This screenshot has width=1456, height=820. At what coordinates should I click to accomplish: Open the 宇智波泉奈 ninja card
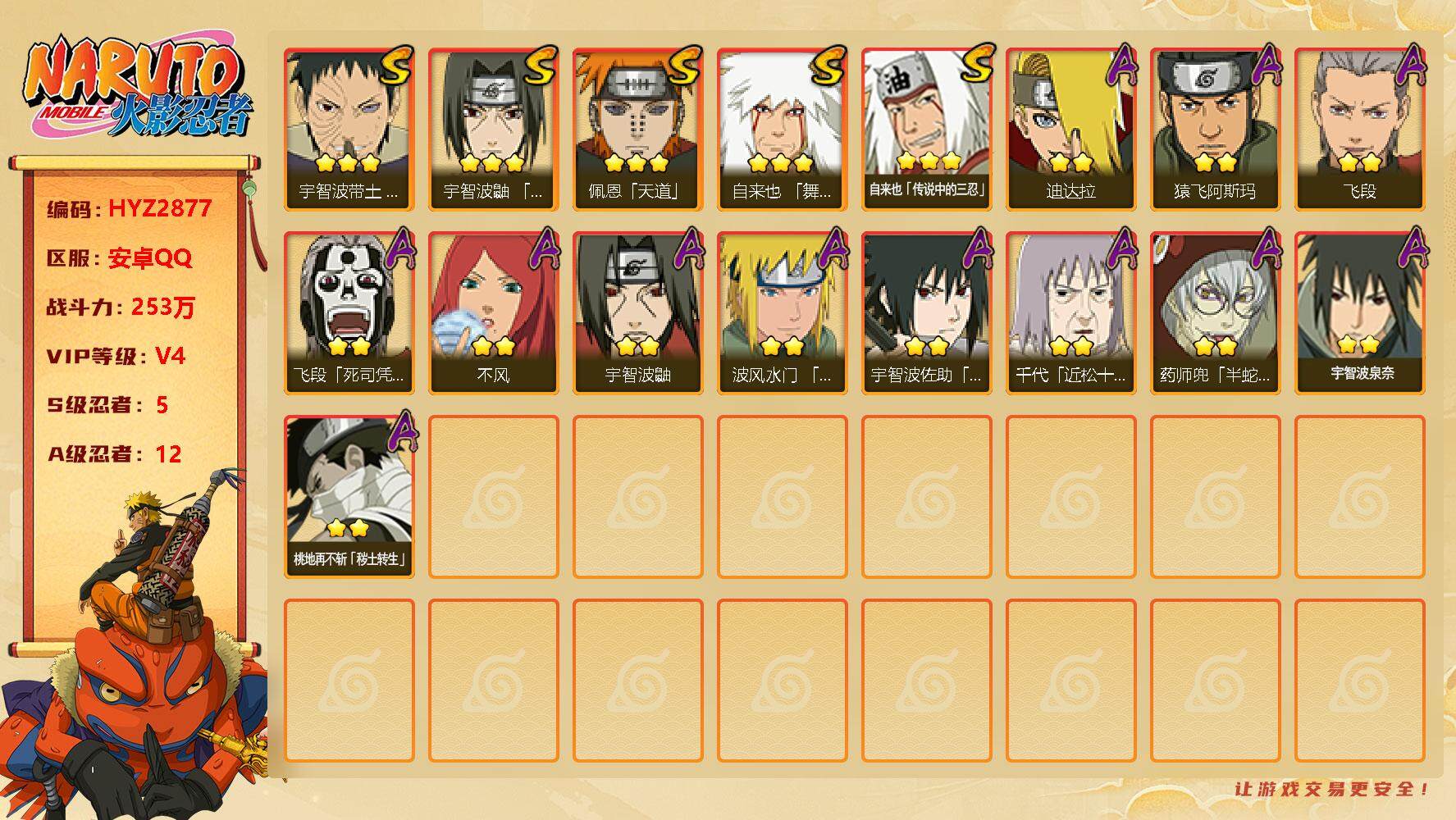click(1359, 313)
